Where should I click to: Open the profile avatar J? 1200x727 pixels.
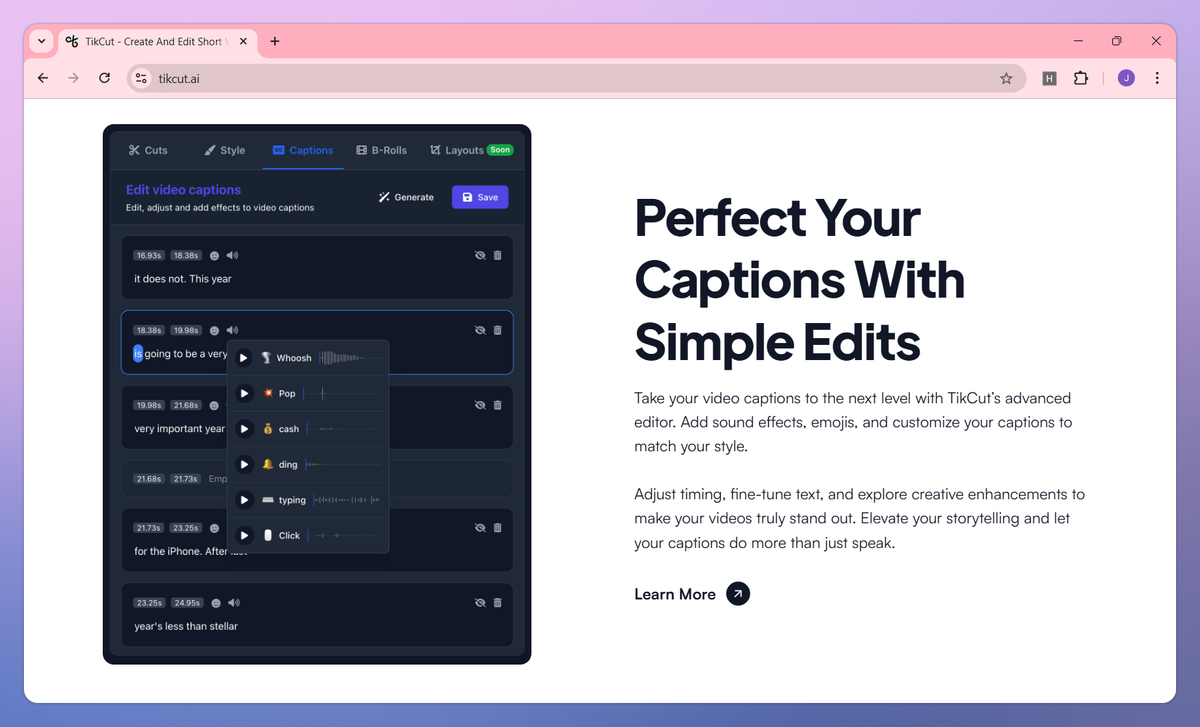click(1126, 78)
